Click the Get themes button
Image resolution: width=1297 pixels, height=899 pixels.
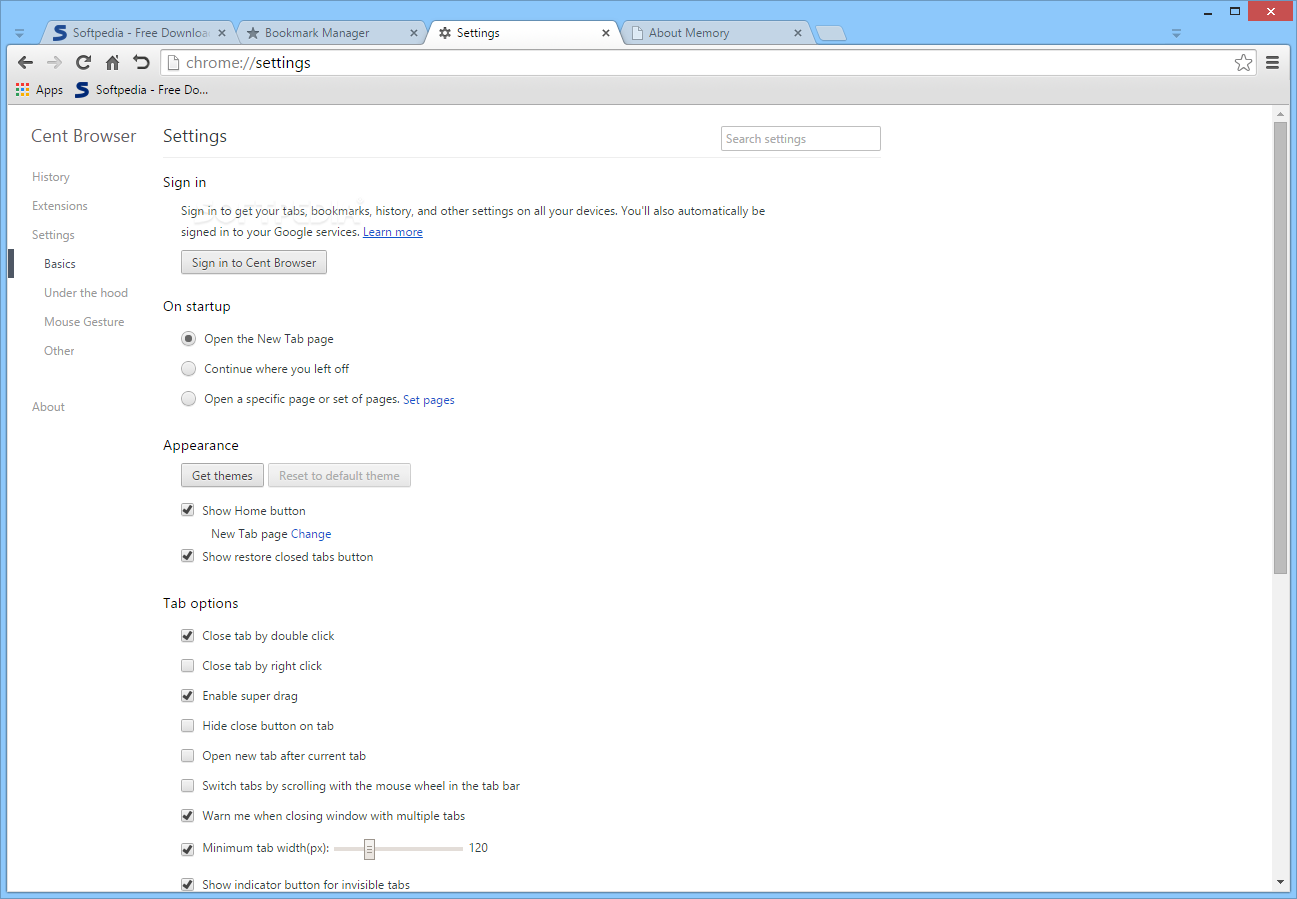(x=223, y=476)
